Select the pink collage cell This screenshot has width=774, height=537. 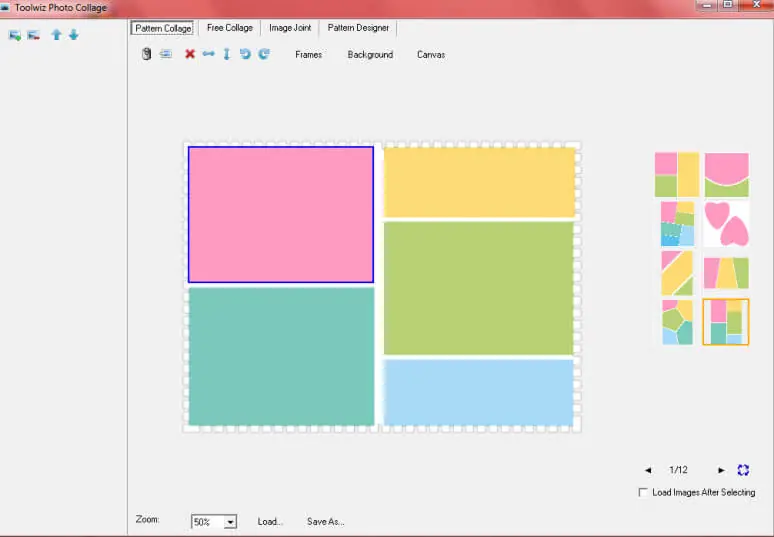(x=281, y=215)
